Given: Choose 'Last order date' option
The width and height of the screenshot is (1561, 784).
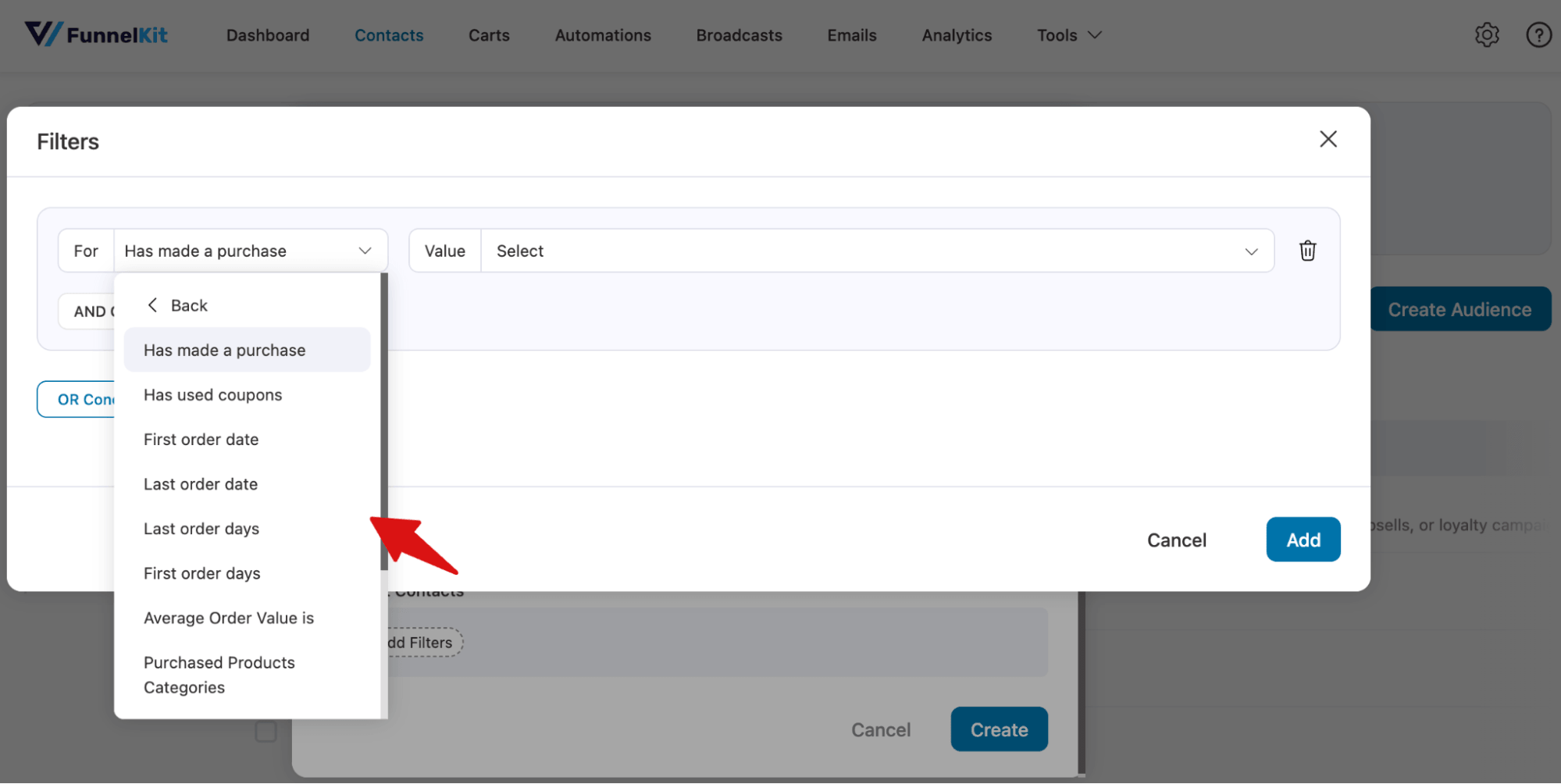Looking at the screenshot, I should point(247,484).
